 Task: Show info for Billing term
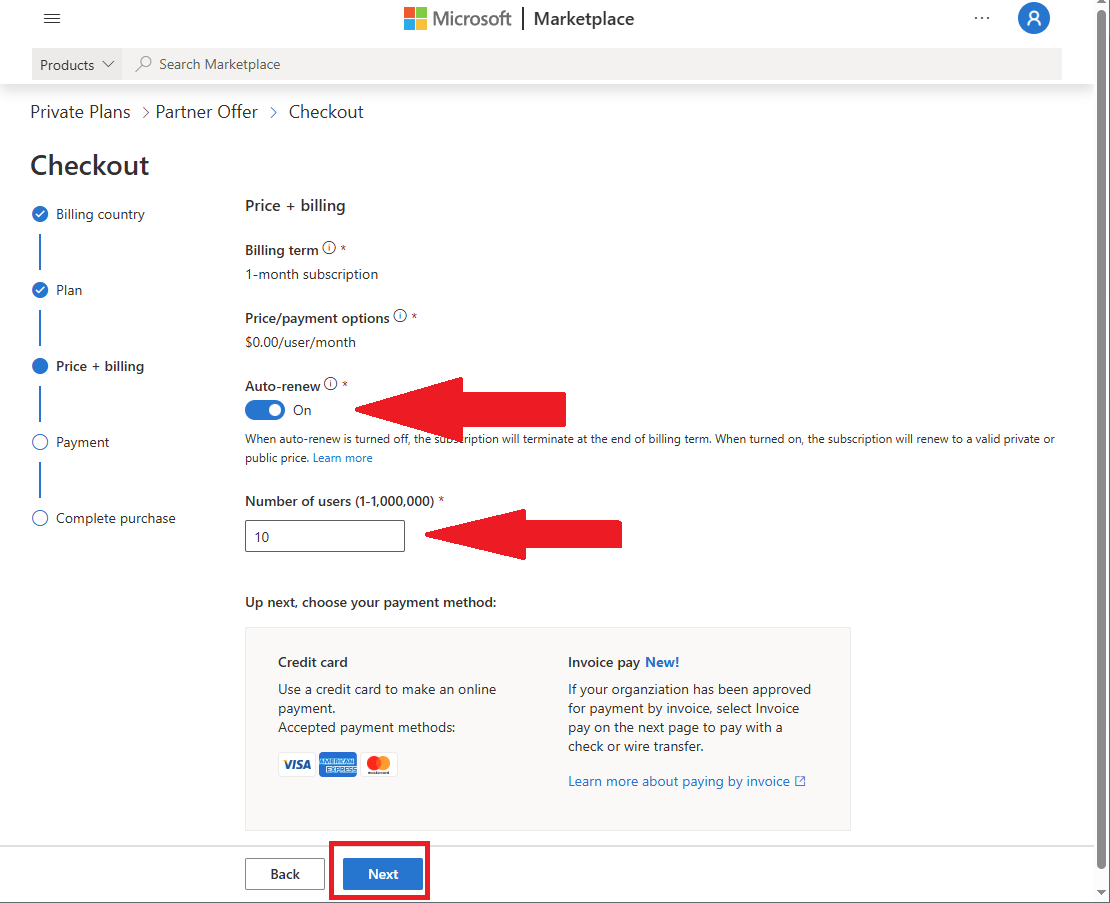pyautogui.click(x=329, y=248)
